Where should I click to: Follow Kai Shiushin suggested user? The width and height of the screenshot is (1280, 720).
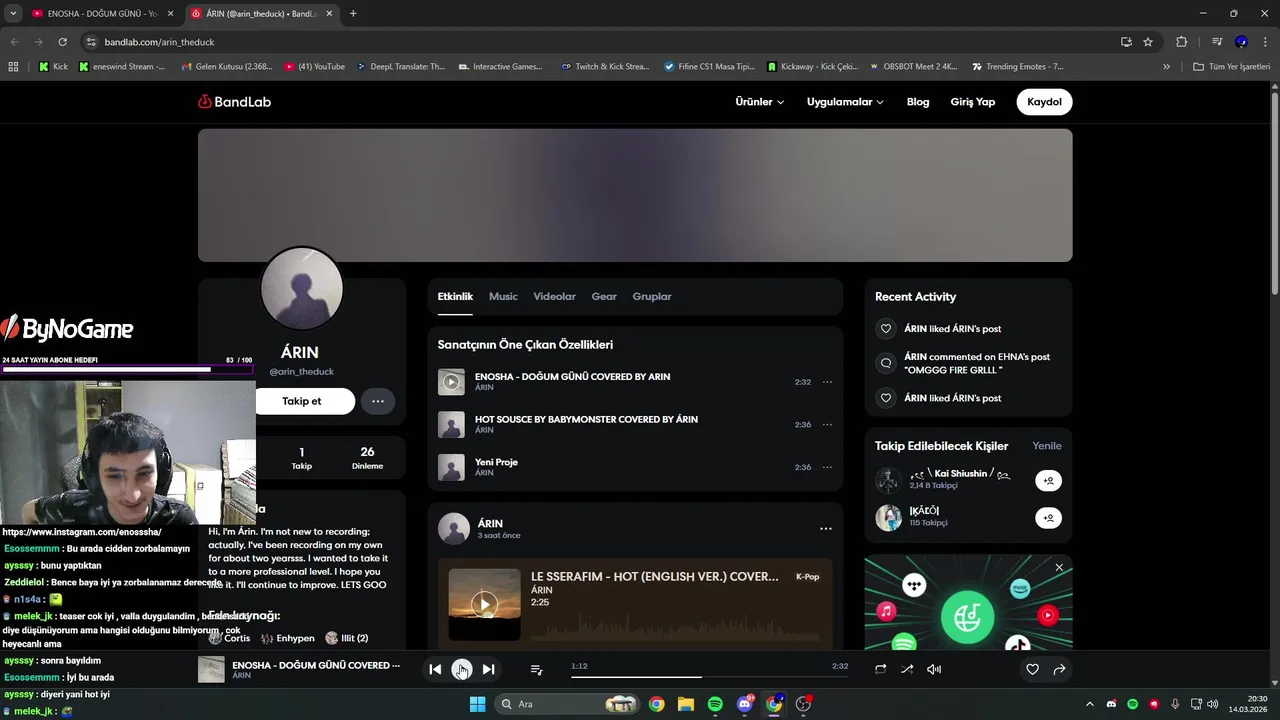click(1048, 481)
